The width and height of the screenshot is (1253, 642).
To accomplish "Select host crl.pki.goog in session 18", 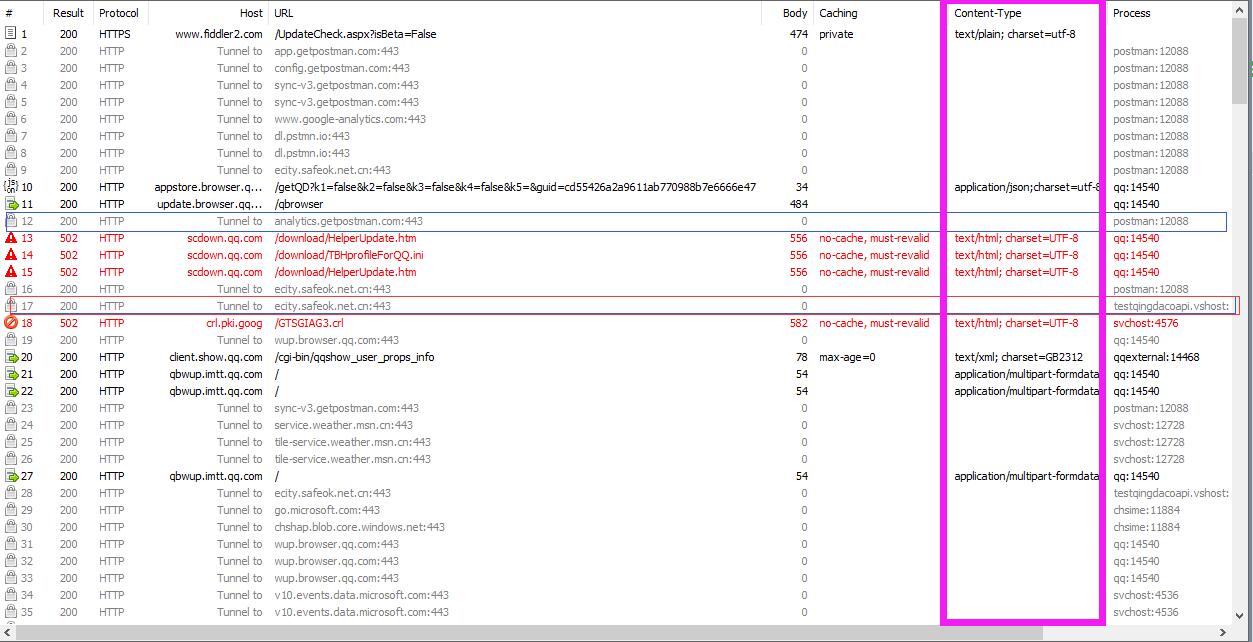I will click(x=234, y=323).
